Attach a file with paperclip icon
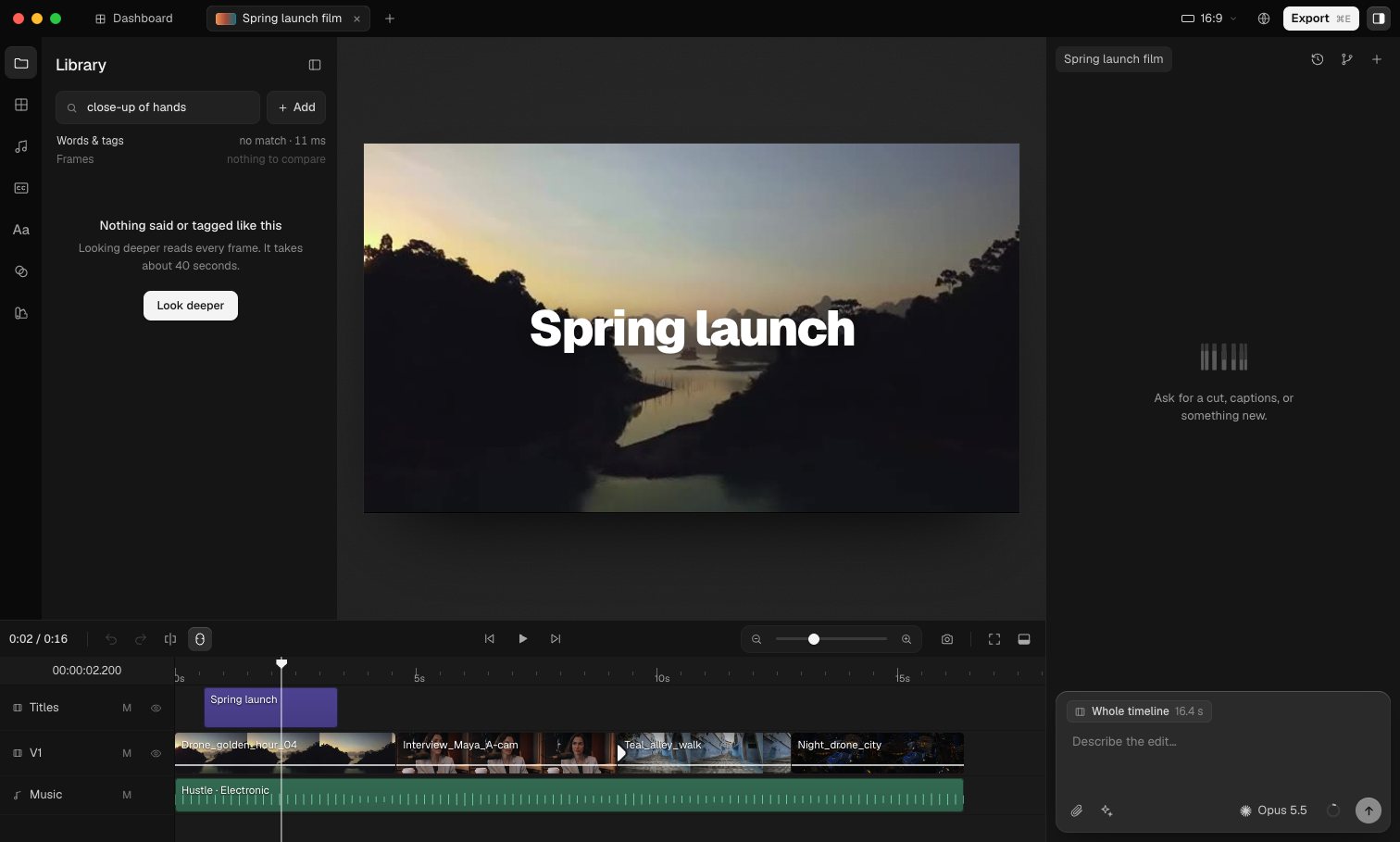Image resolution: width=1400 pixels, height=842 pixels. (1077, 811)
